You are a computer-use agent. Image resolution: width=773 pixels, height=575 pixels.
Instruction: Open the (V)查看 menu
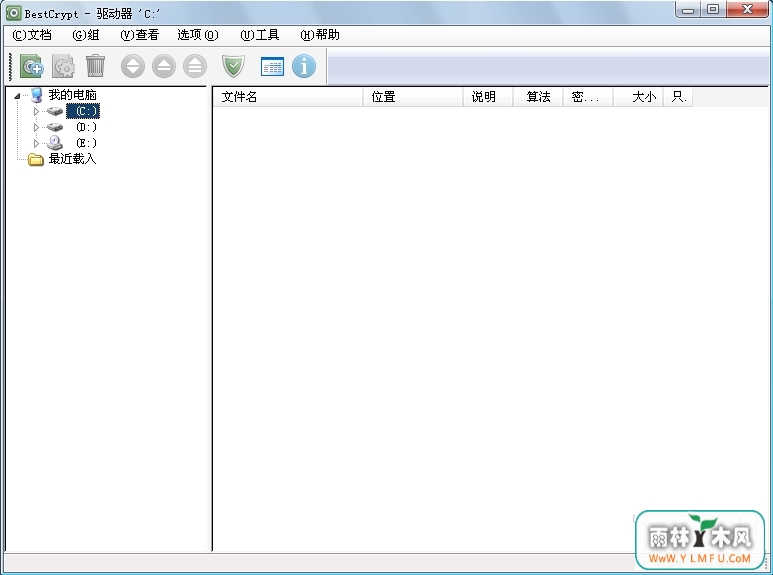coord(140,35)
